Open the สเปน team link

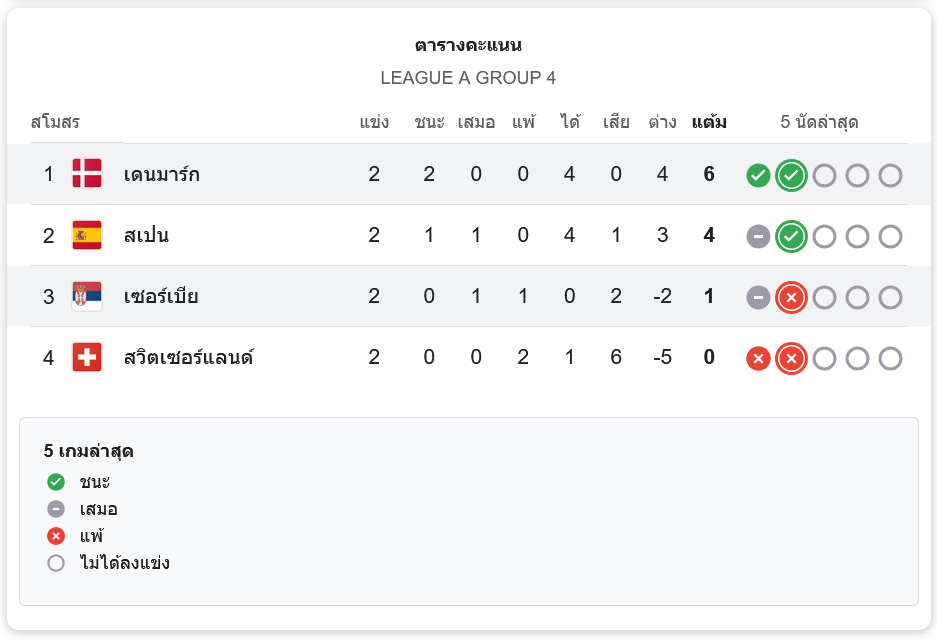[x=147, y=235]
